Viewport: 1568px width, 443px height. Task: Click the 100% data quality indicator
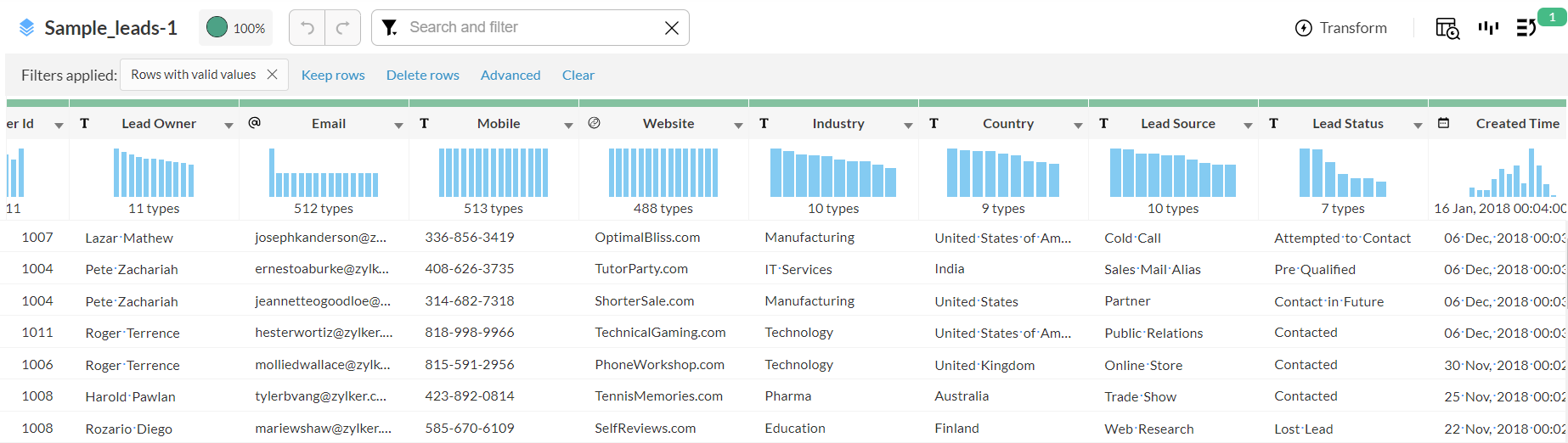pos(236,28)
